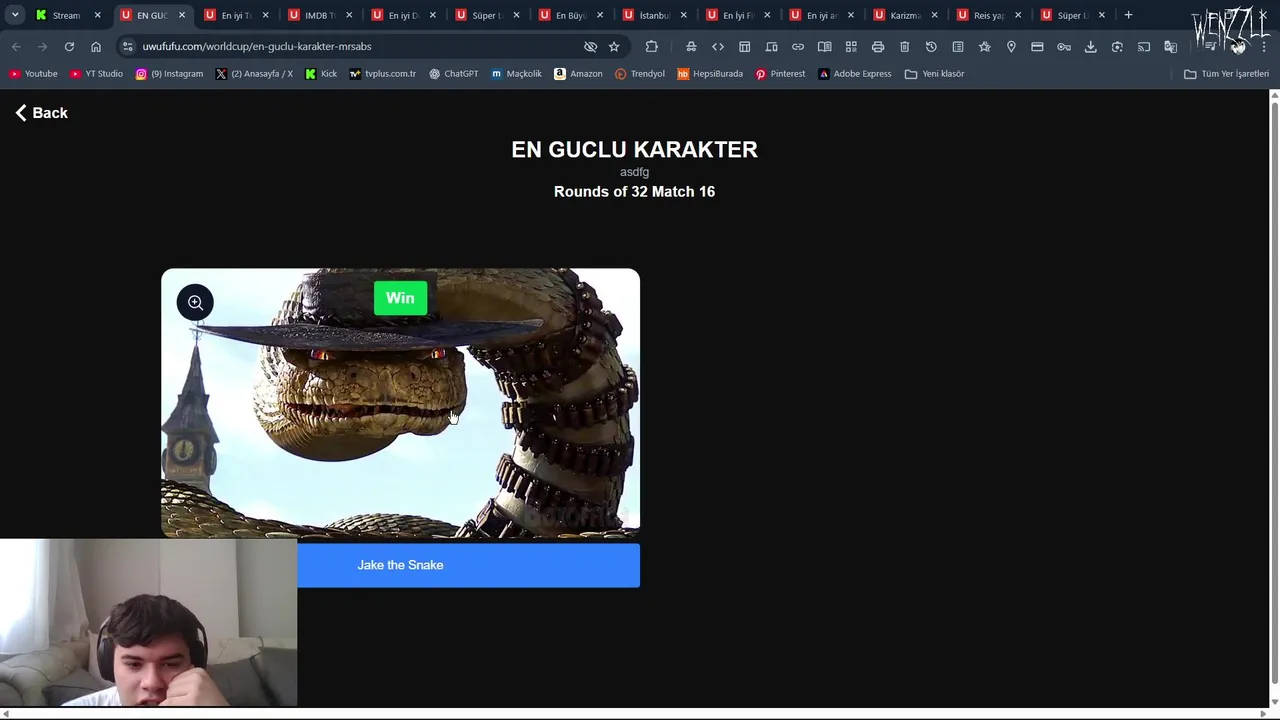Image resolution: width=1280 pixels, height=720 pixels.
Task: Print the page with the printer icon
Action: point(878,46)
